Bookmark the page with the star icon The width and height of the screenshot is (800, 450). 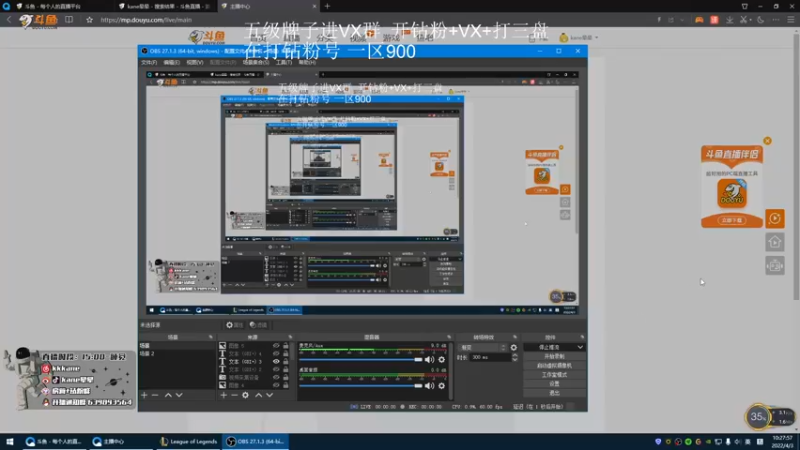click(90, 20)
